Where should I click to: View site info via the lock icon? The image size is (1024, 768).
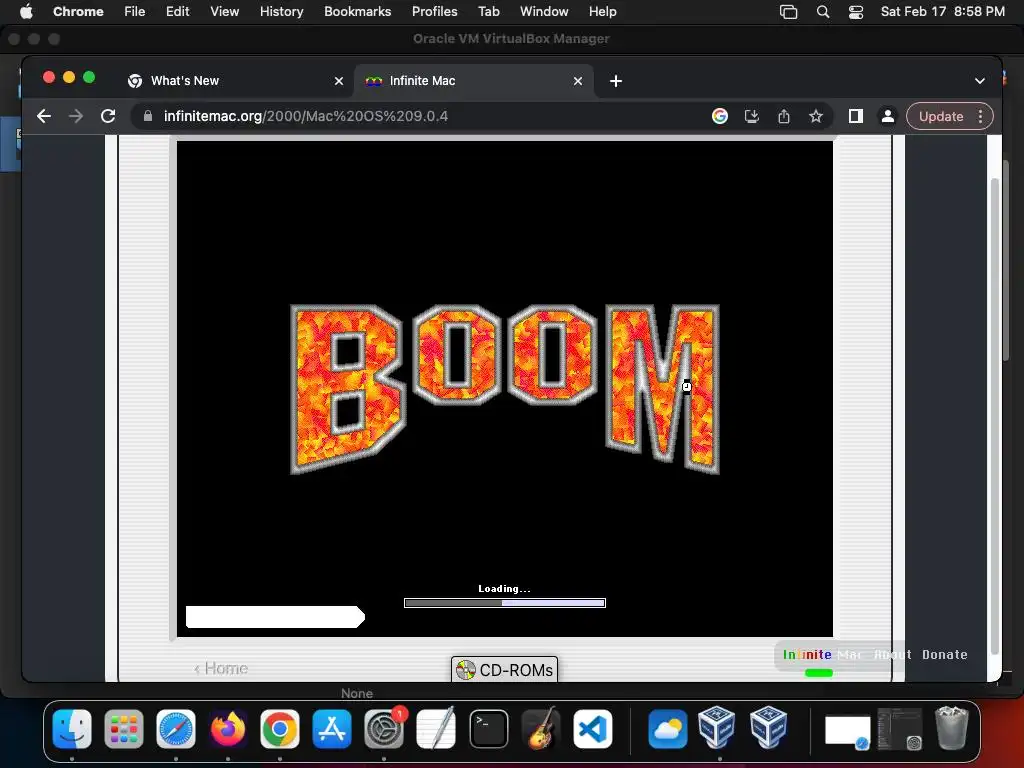(x=148, y=116)
